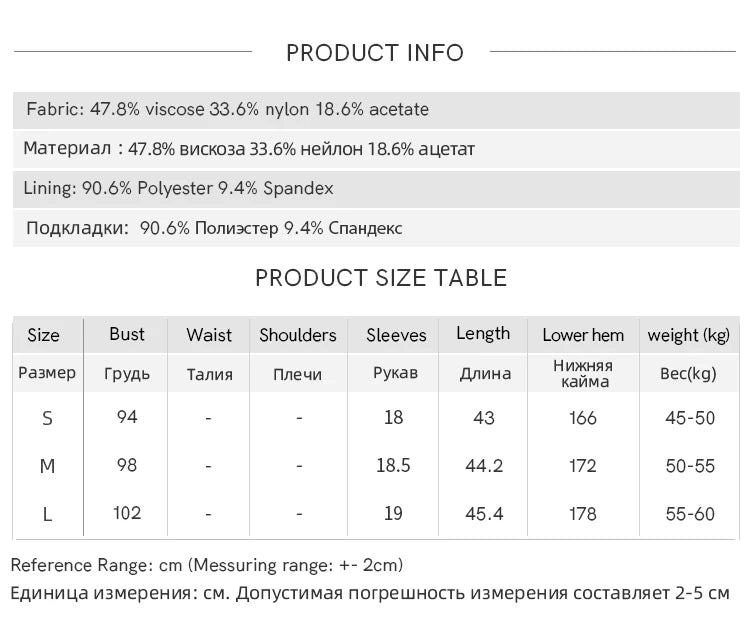Select the Bust column header
This screenshot has height=630, width=750.
(127, 334)
